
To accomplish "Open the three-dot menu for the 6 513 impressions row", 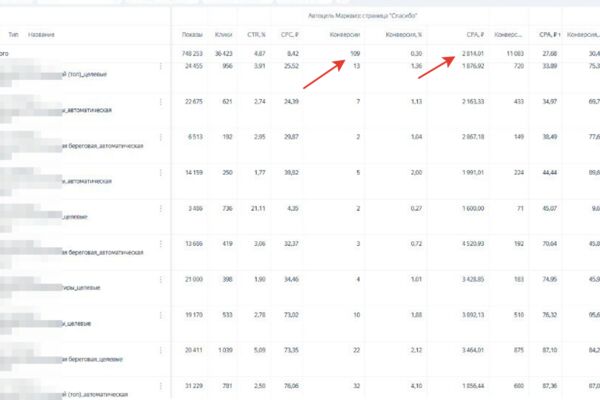I will (161, 137).
